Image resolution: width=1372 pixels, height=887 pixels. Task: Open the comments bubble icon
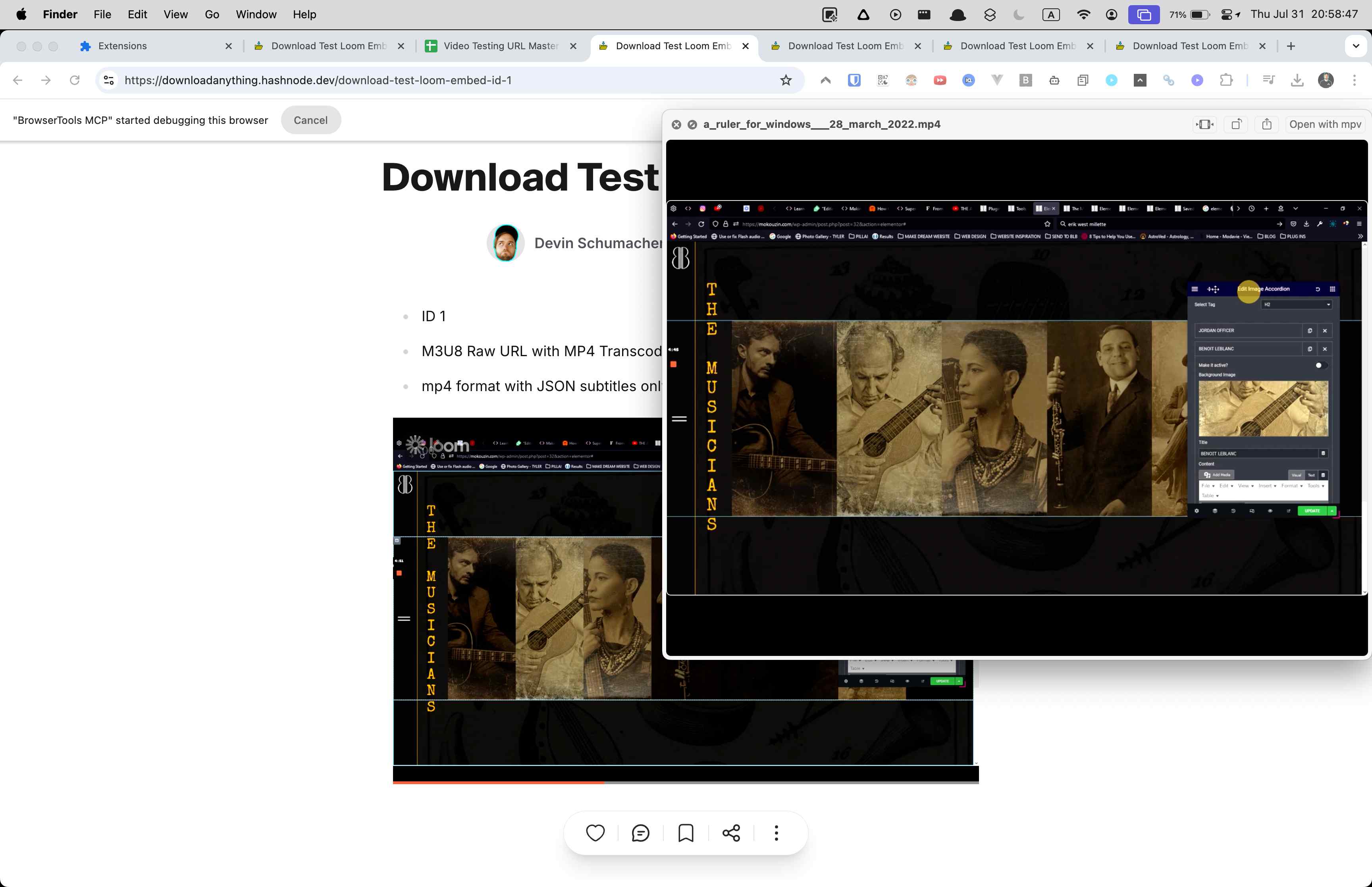coord(641,832)
